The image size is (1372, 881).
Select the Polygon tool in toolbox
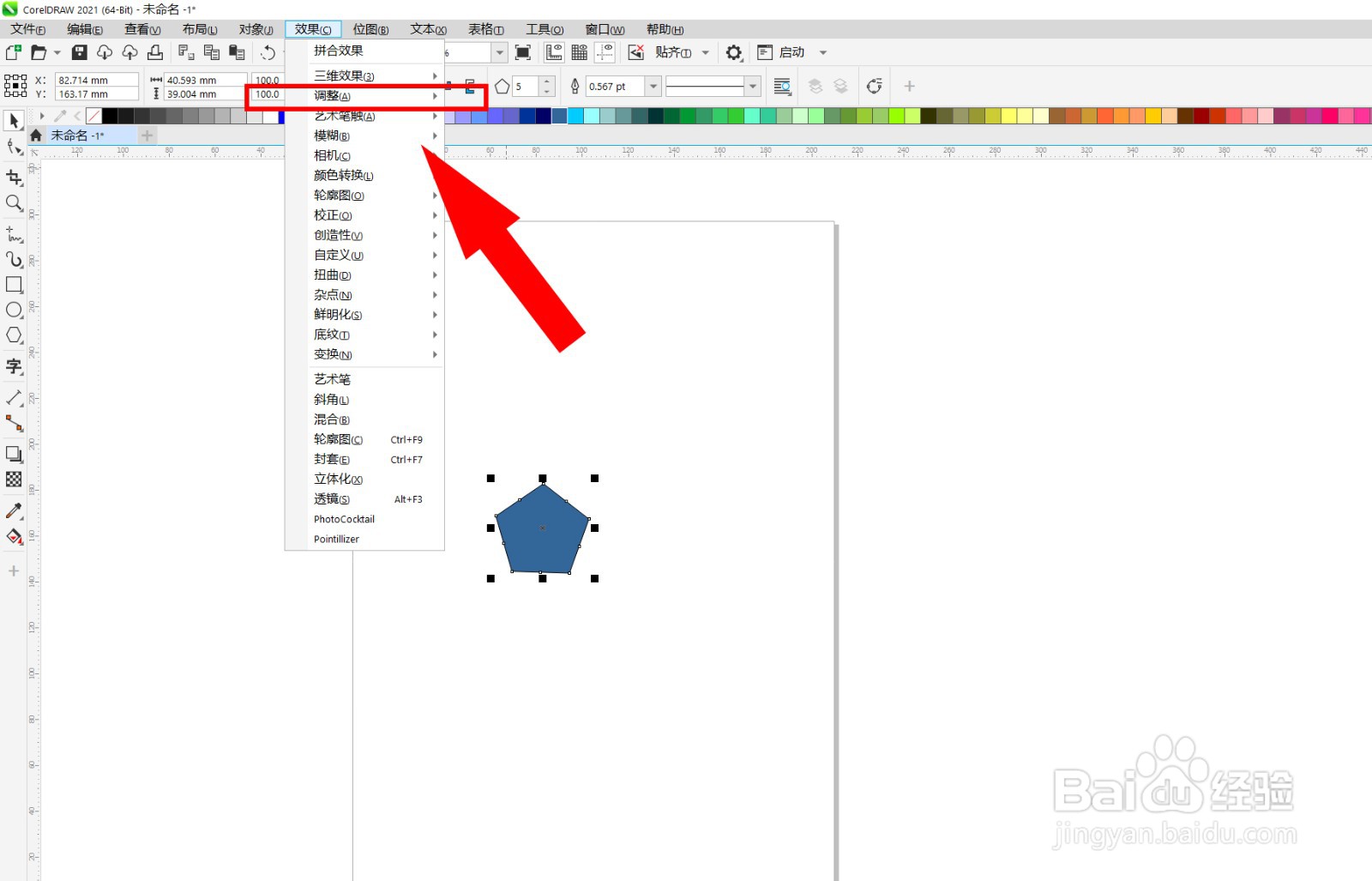point(14,335)
